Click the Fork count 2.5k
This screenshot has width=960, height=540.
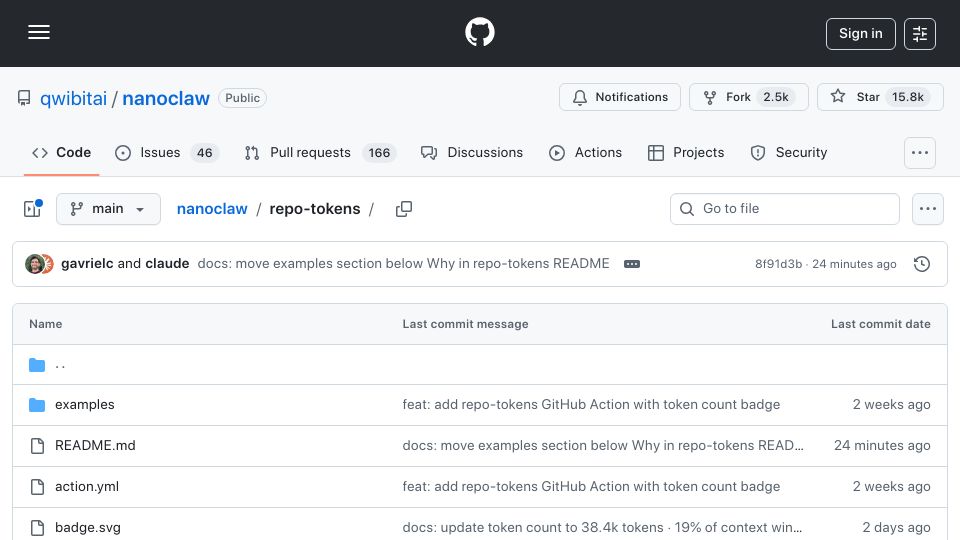click(x=776, y=97)
